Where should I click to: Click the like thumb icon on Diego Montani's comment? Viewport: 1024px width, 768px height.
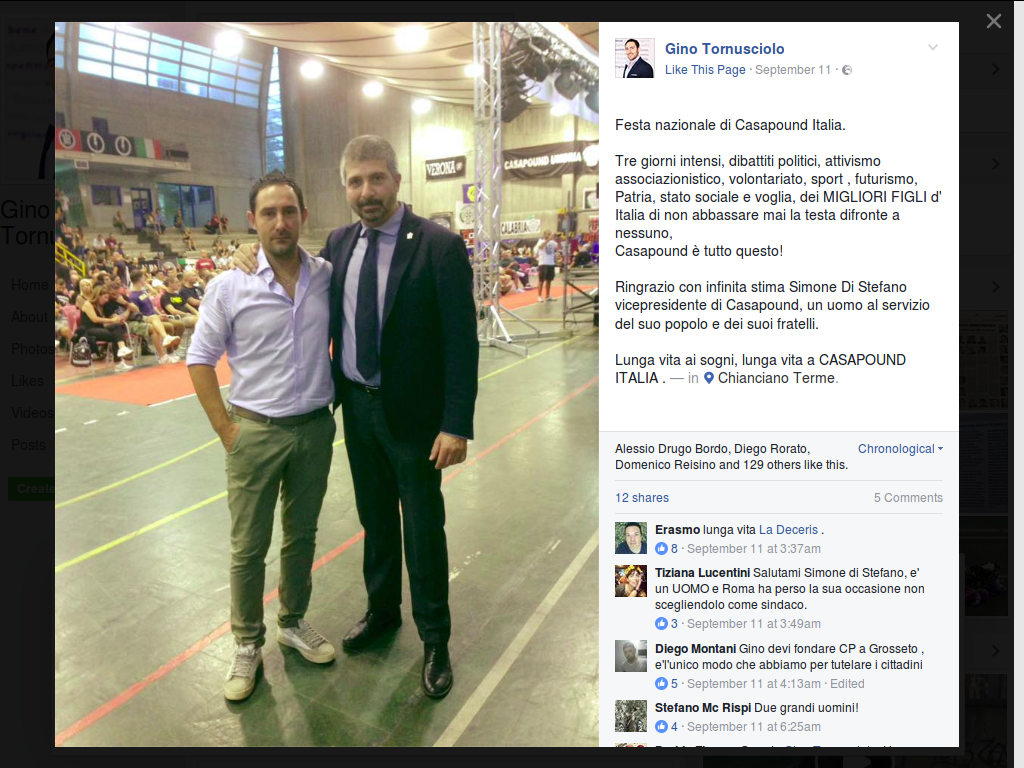[661, 684]
